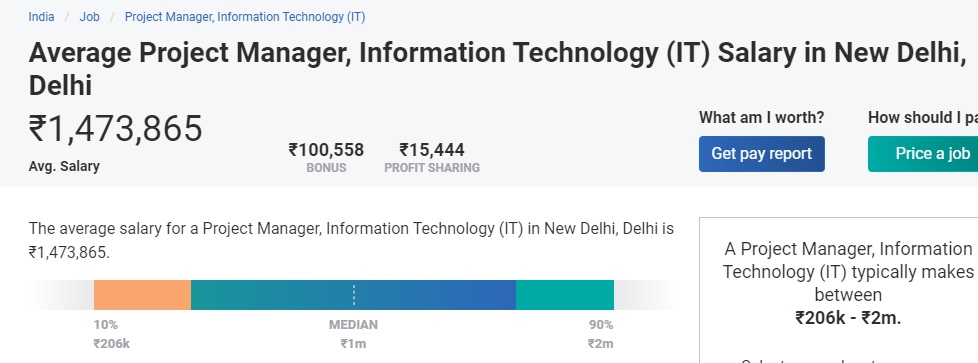
Task: Click the MEDIAN label under the bar
Action: click(353, 325)
